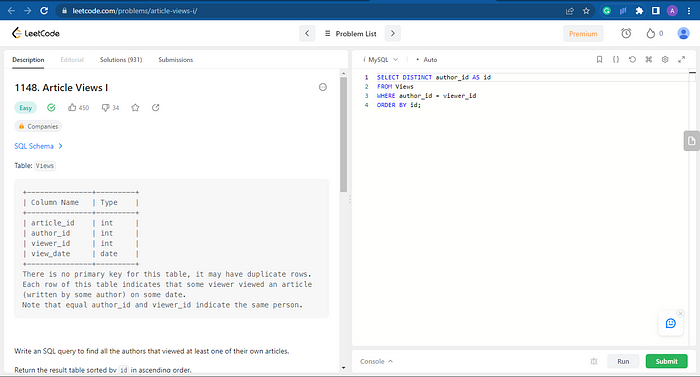Open Chrome profile avatar A

(672, 11)
